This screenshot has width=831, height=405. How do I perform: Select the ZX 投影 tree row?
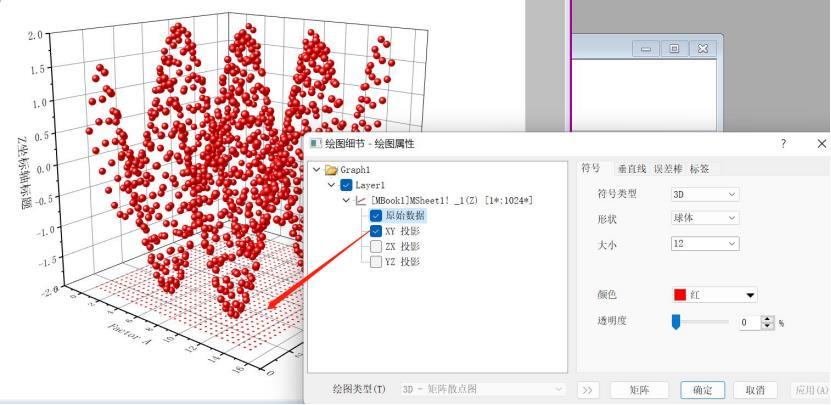click(x=403, y=246)
